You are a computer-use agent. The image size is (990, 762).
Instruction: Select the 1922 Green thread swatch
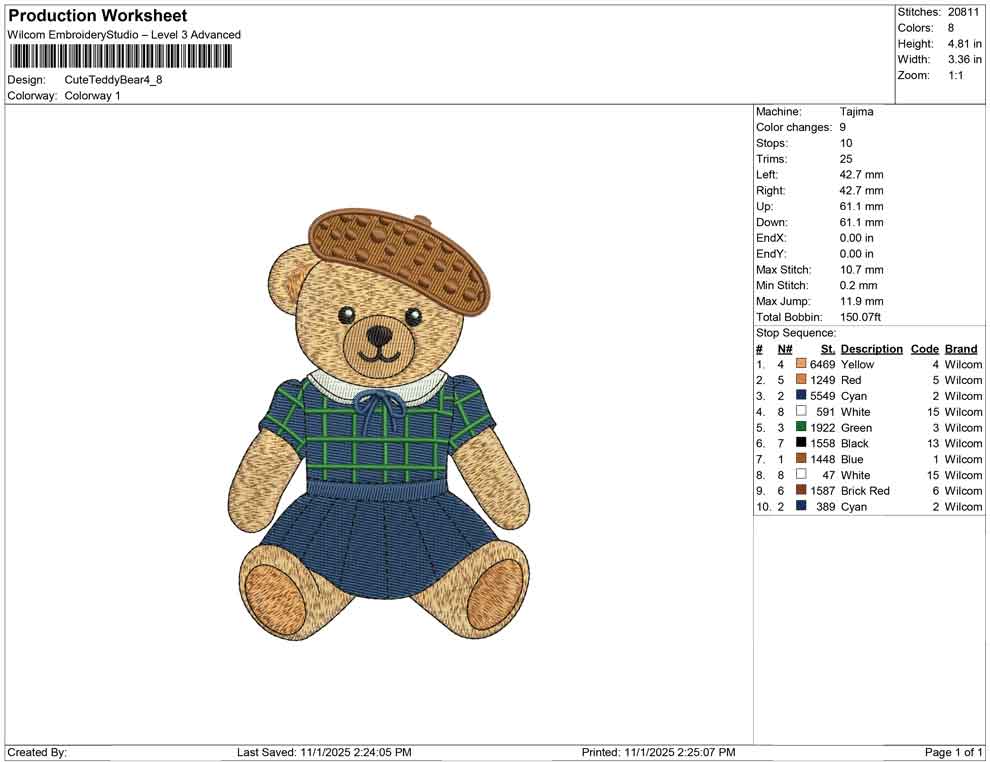[800, 427]
